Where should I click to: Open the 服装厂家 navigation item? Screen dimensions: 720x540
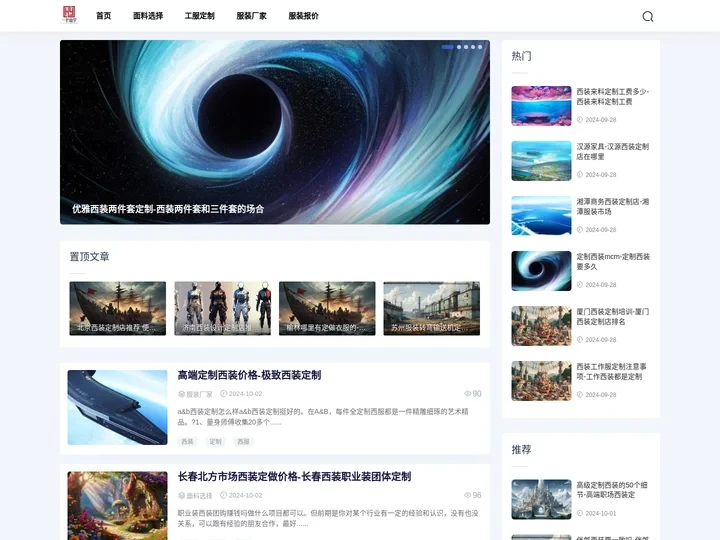(252, 16)
